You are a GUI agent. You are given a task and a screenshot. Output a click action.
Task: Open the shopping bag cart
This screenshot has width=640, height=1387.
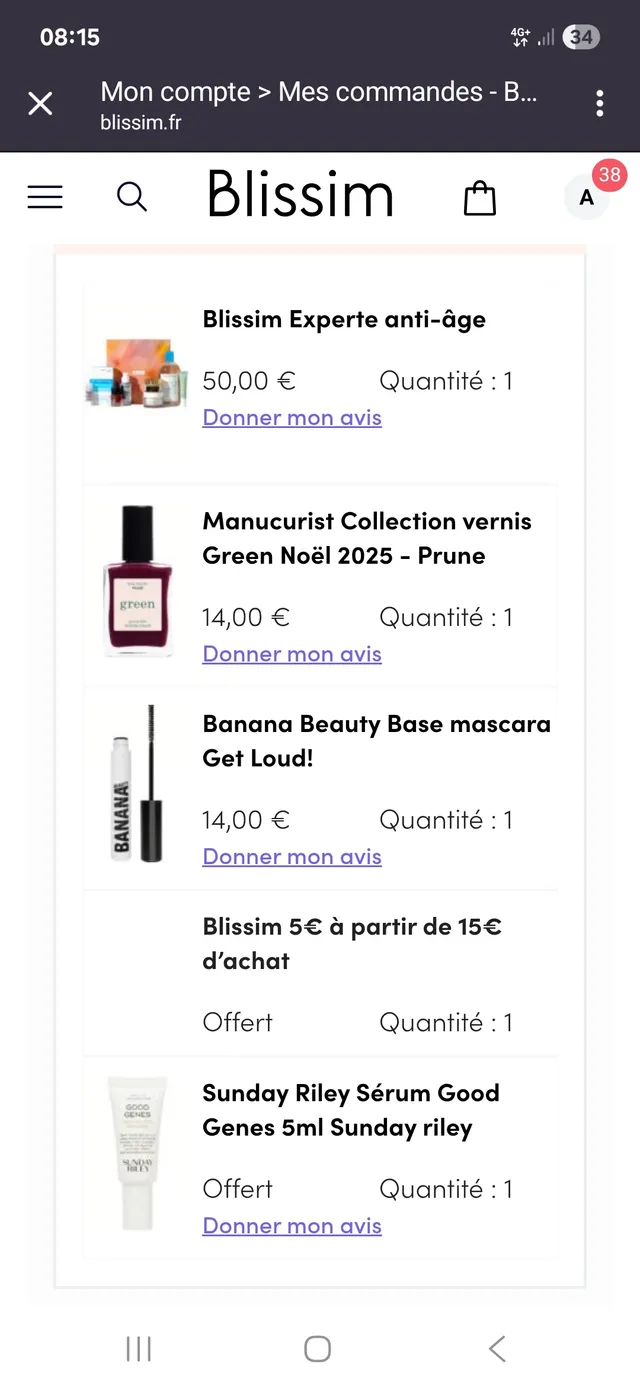pyautogui.click(x=479, y=197)
